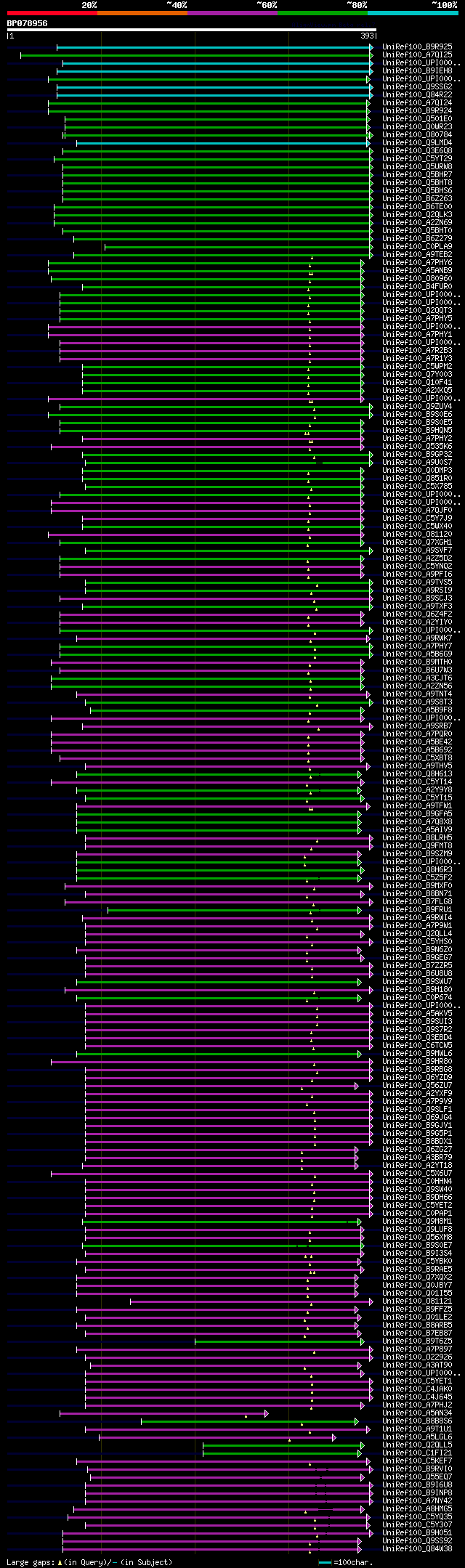Select the UniRef100_C0P674 label
The image size is (465, 1568).
click(417, 997)
